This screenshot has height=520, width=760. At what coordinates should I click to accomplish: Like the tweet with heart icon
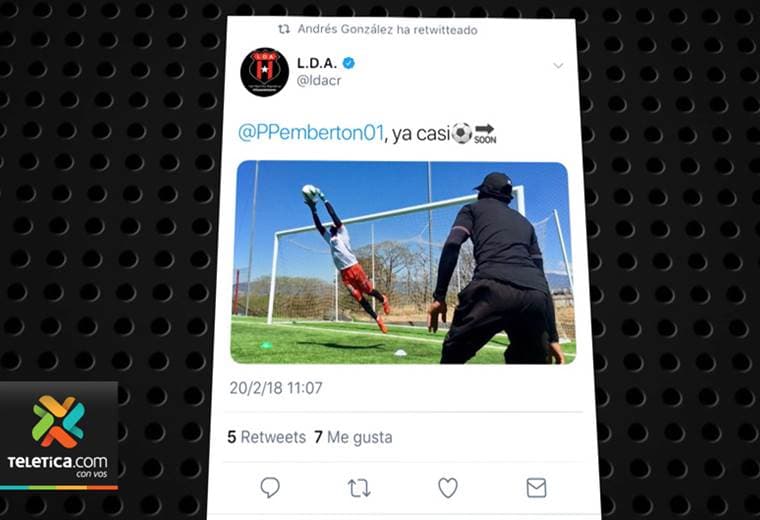[448, 488]
